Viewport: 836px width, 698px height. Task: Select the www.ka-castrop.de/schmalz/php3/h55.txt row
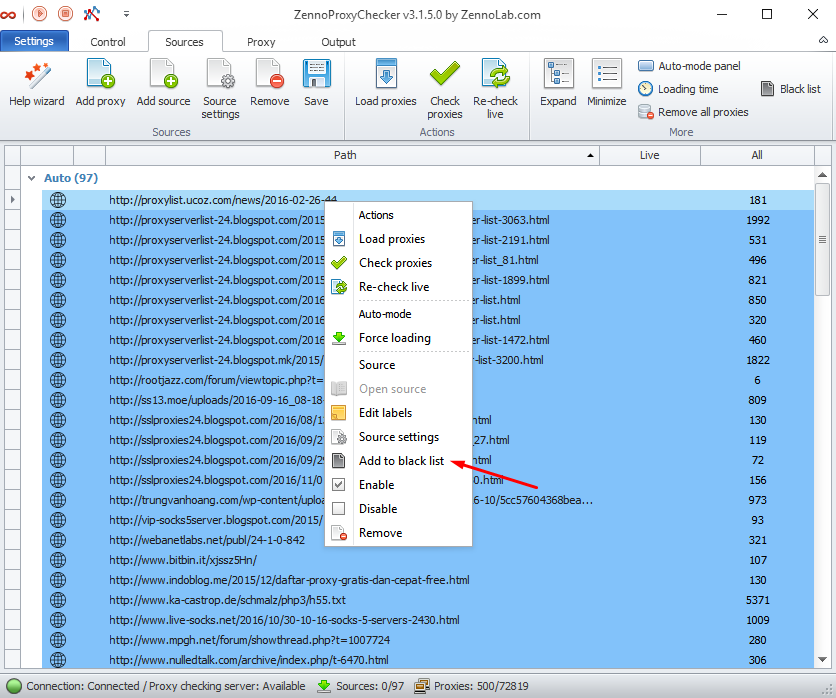(428, 600)
